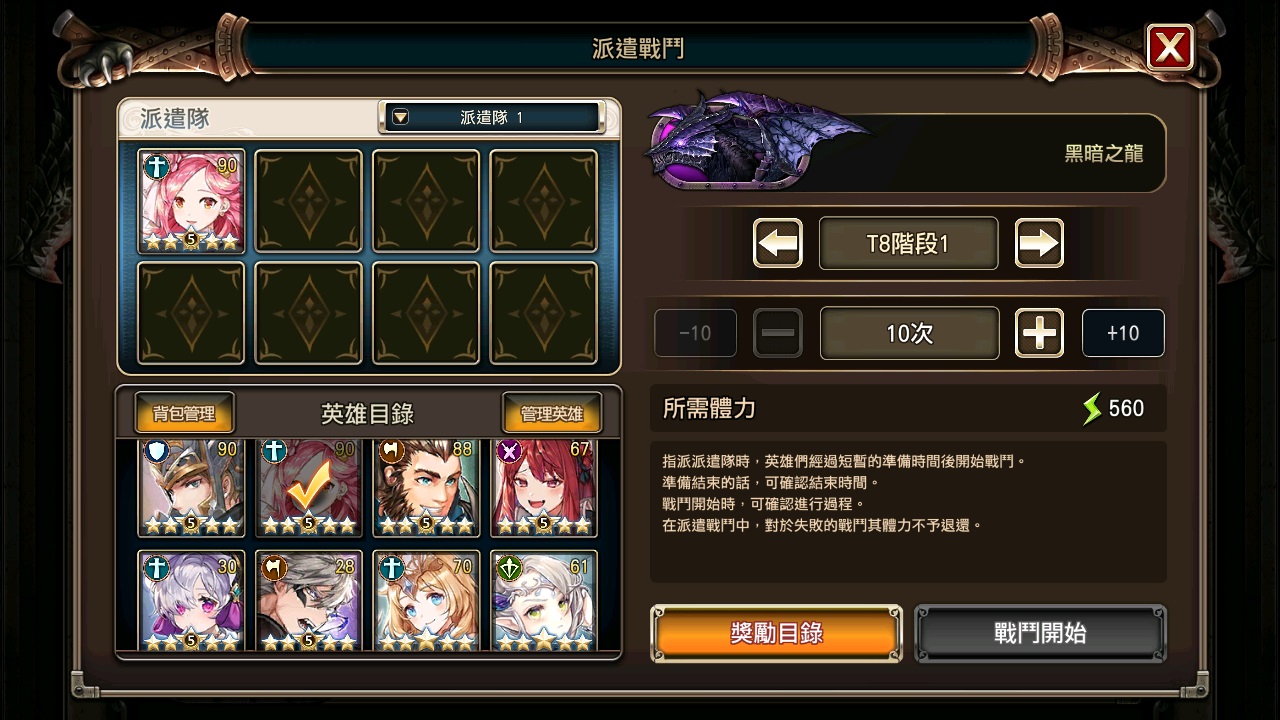Open the 派遣隊 1 dropdown
1280x720 pixels.
491,117
